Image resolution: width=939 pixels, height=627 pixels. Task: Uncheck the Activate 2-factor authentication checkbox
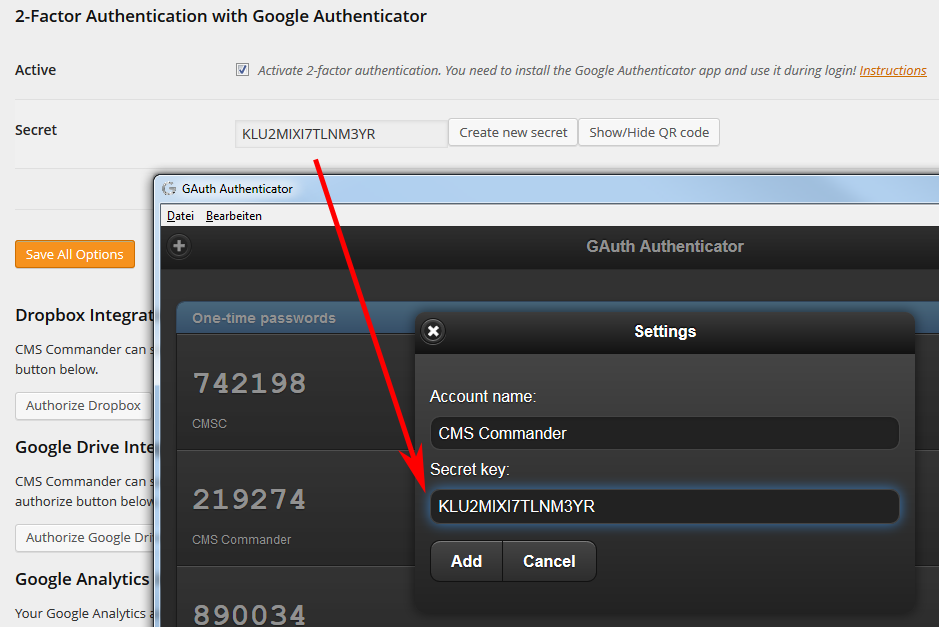(243, 69)
